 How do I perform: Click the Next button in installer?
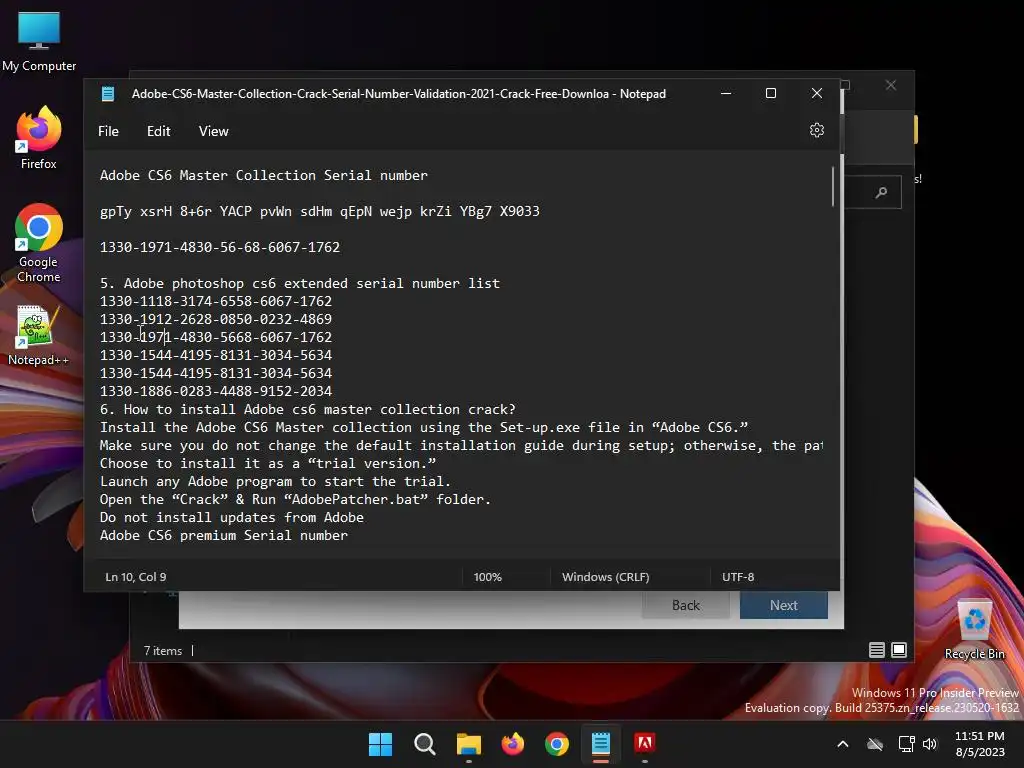[x=784, y=605]
